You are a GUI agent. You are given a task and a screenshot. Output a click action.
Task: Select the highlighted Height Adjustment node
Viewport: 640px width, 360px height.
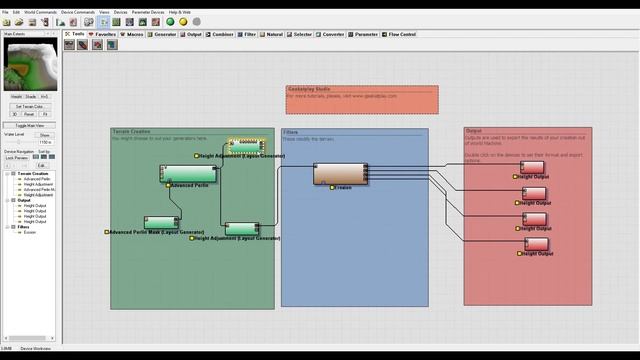coord(247,147)
